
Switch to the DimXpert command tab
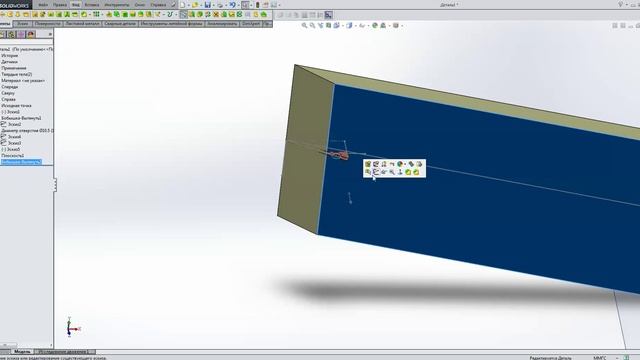point(251,24)
